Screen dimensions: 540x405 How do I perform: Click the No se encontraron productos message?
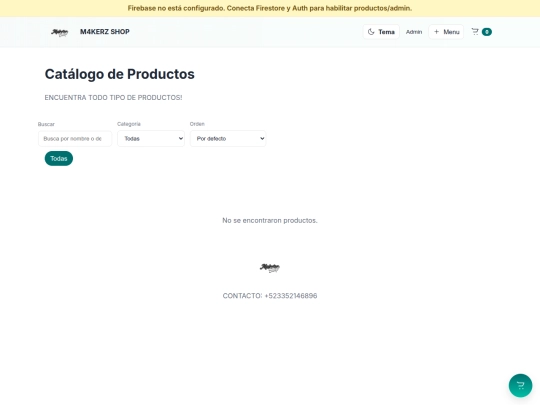pos(270,220)
